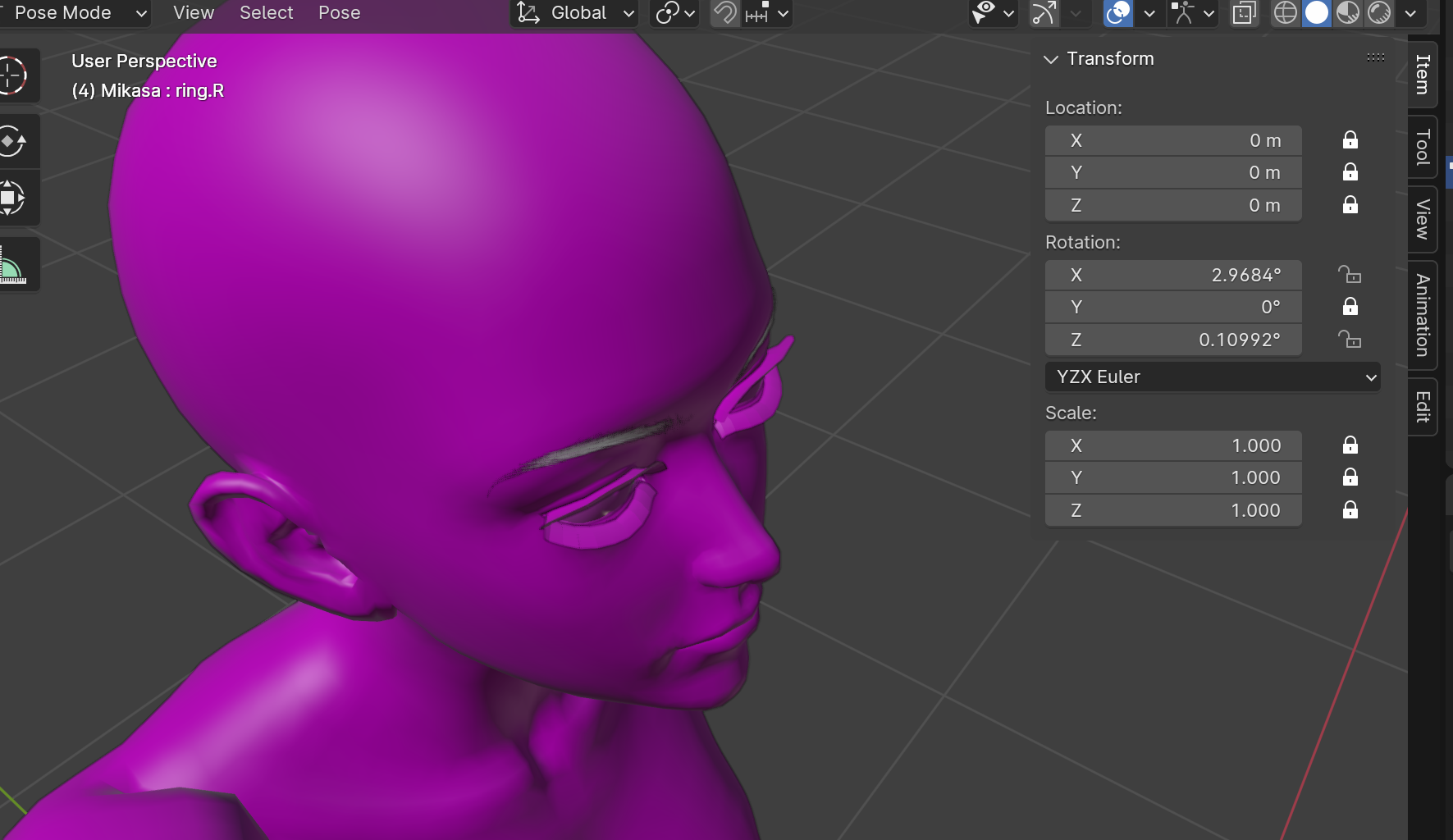Select the Scale tool in the toolbar
Viewport: 1453px width, 840px height.
[x=11, y=198]
